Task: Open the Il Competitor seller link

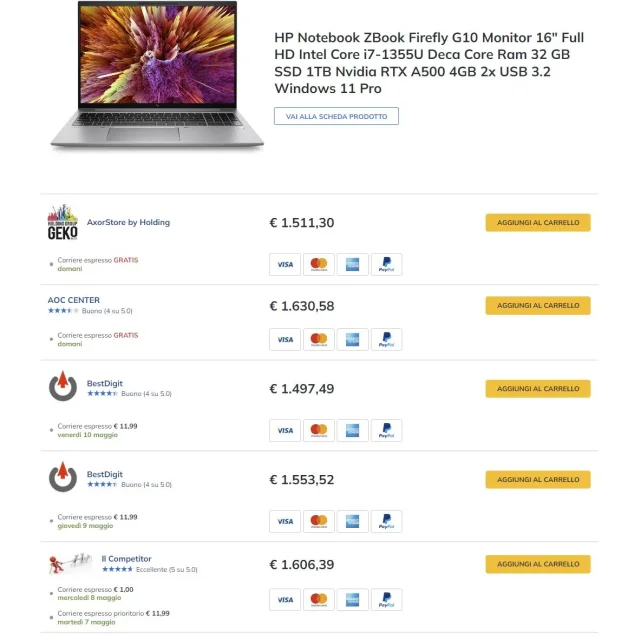Action: click(126, 559)
